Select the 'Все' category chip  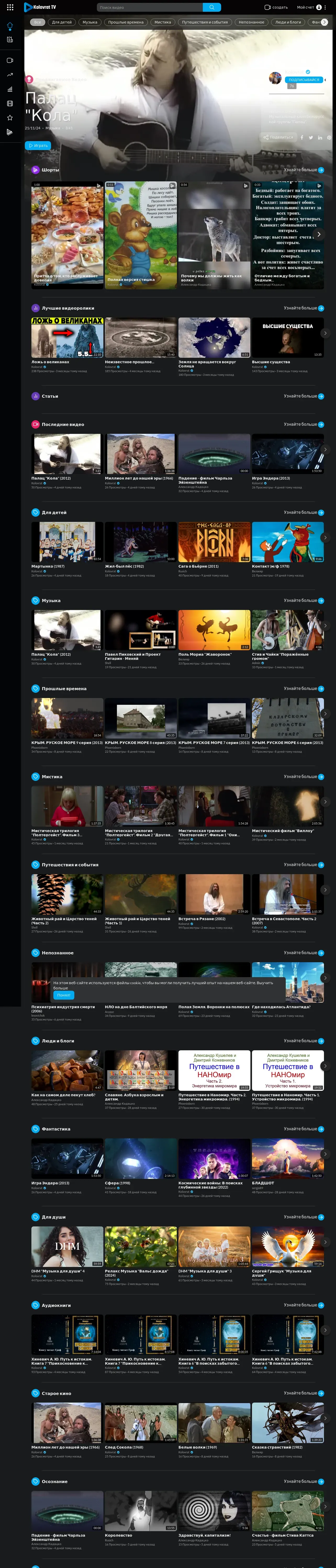click(x=37, y=22)
